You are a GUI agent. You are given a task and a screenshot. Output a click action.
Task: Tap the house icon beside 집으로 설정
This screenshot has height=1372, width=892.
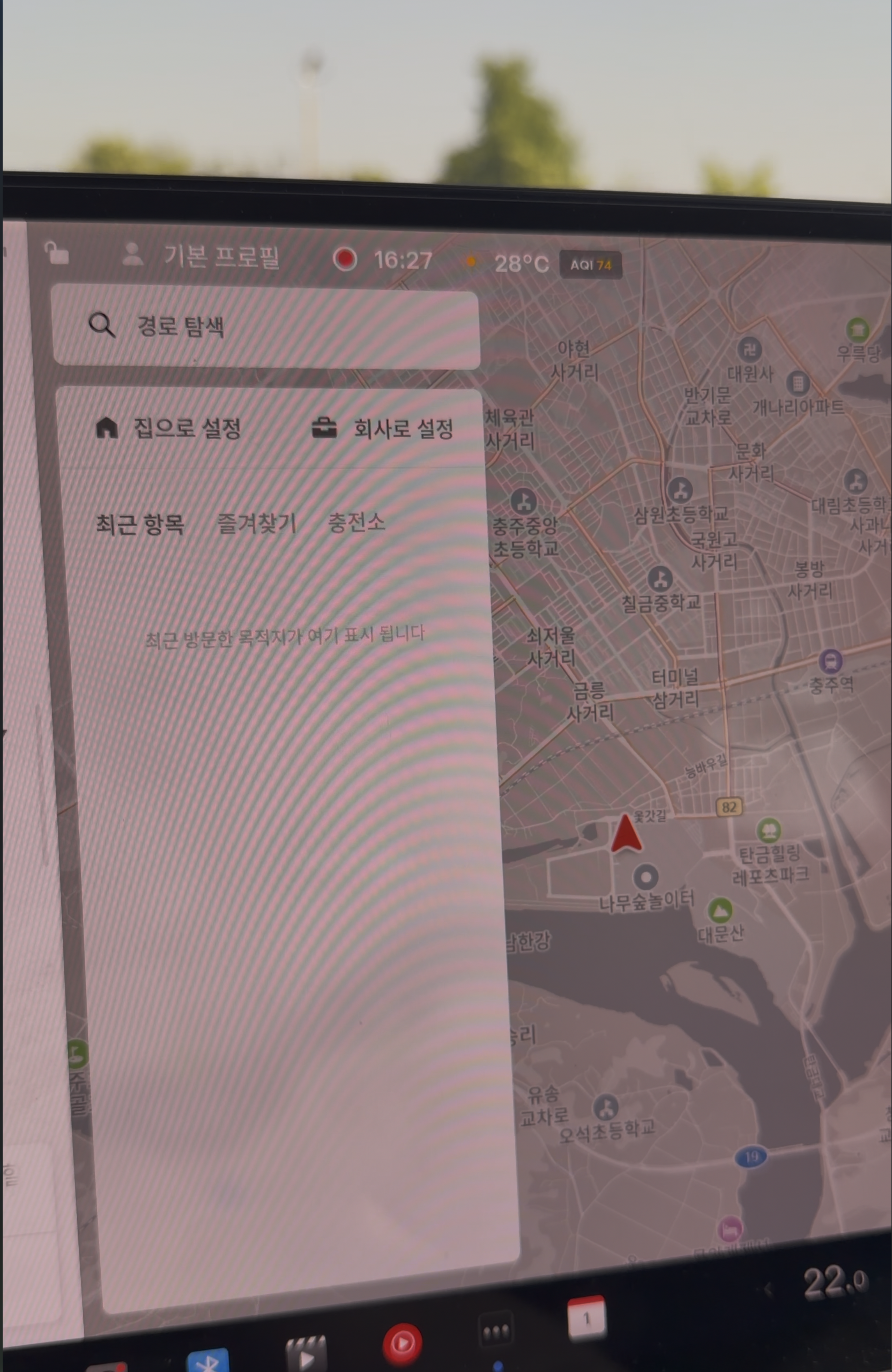tap(107, 428)
